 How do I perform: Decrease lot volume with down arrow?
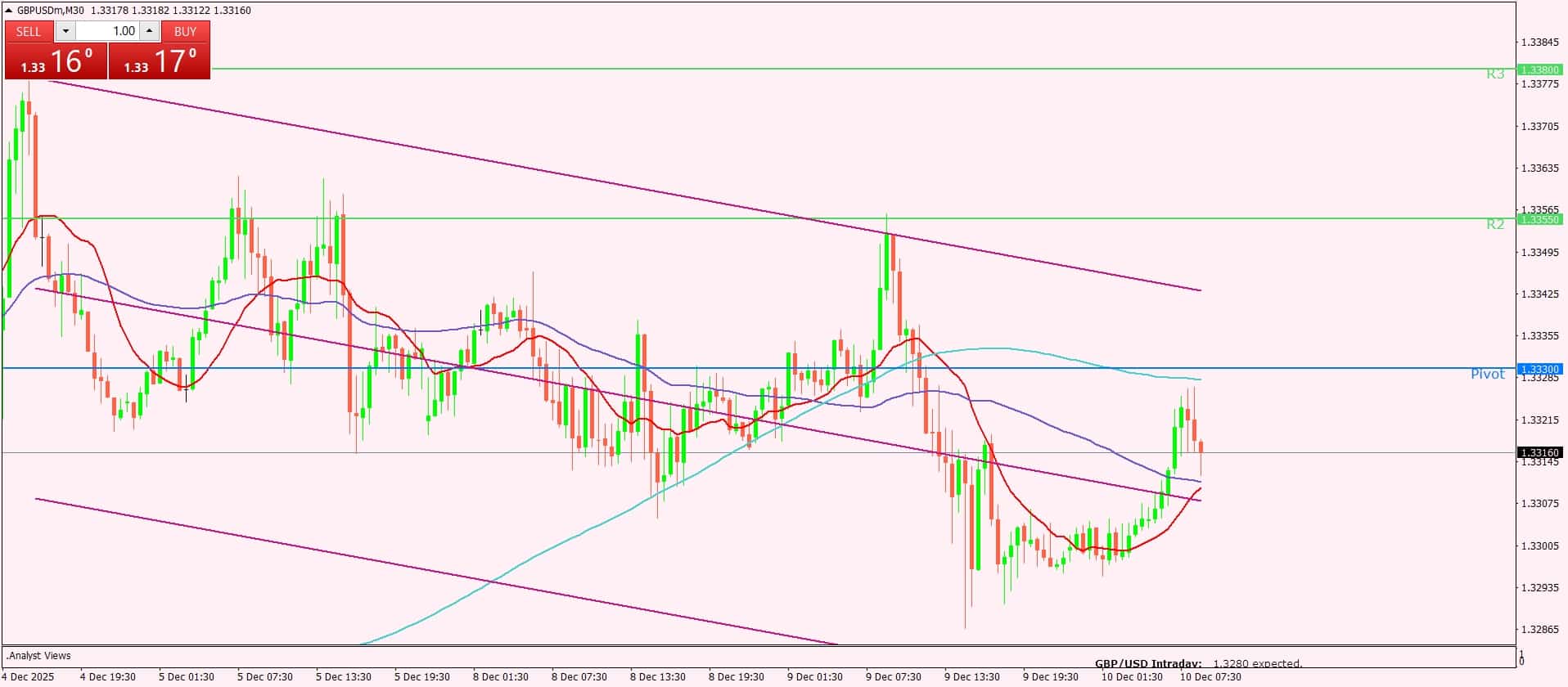[x=65, y=31]
